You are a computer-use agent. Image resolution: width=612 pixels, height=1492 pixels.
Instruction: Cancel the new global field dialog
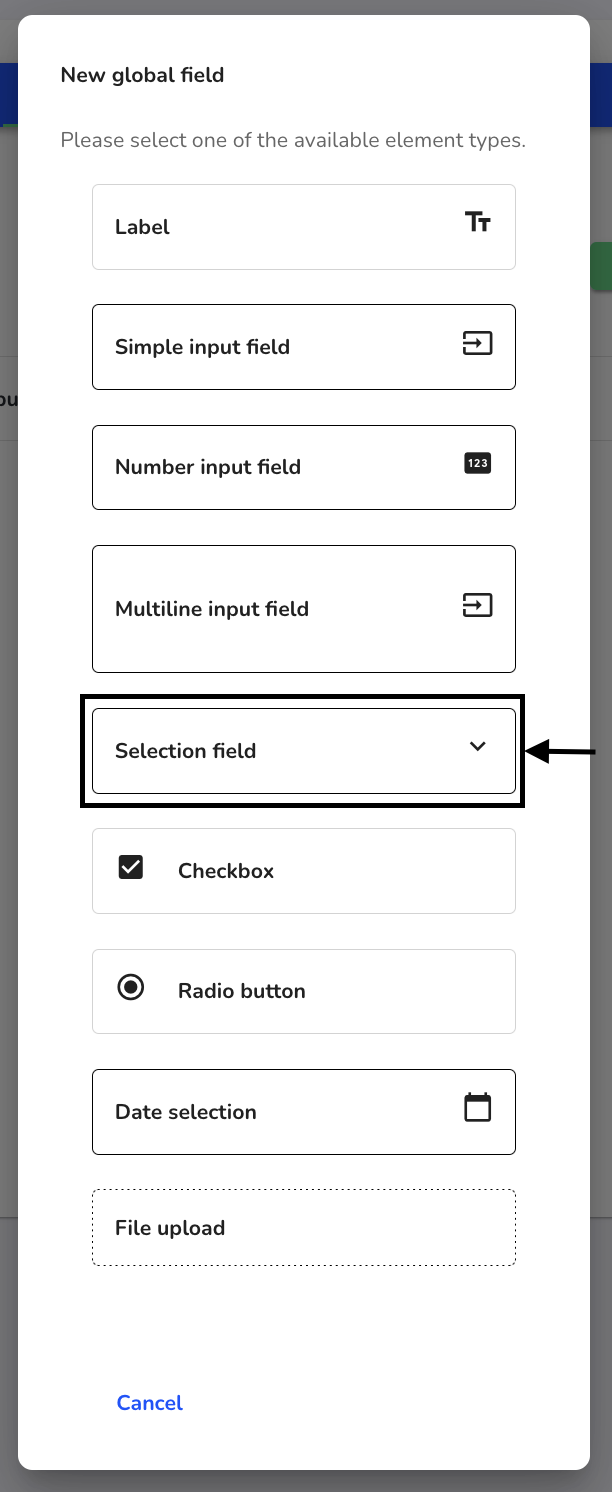click(150, 1403)
